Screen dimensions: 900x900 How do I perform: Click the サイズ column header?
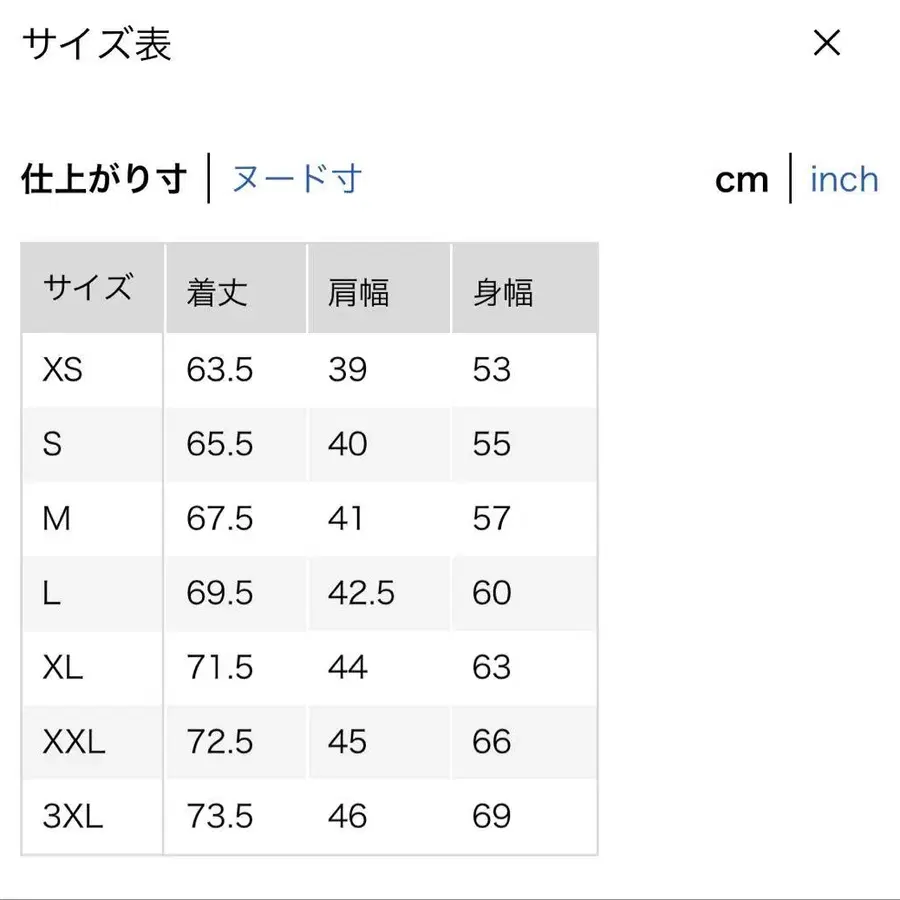[88, 289]
